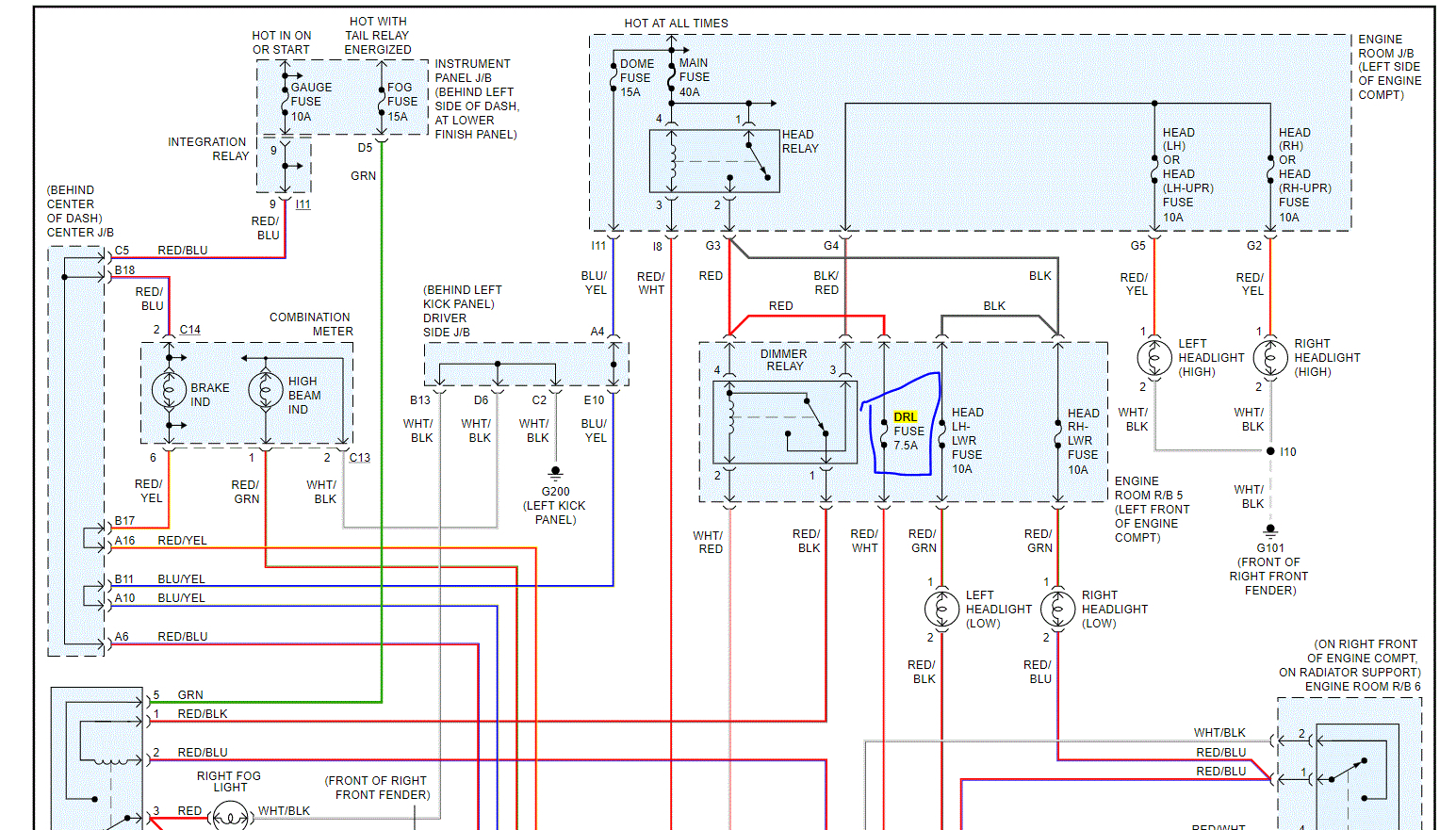The height and width of the screenshot is (830, 1456).
Task: Click the G200 (LEFT KICK PANEL) label
Action: tap(555, 505)
